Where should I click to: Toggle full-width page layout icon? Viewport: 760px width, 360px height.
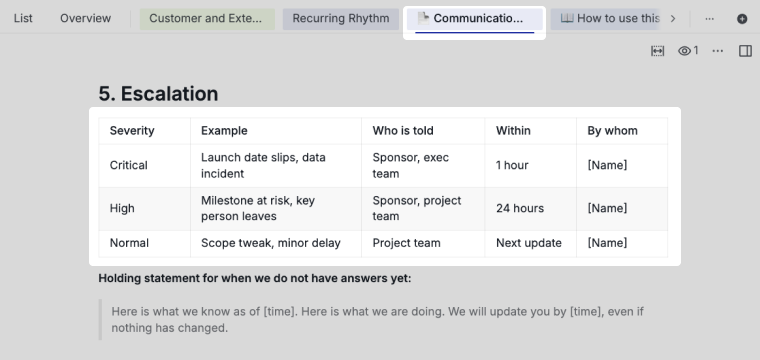pos(657,51)
